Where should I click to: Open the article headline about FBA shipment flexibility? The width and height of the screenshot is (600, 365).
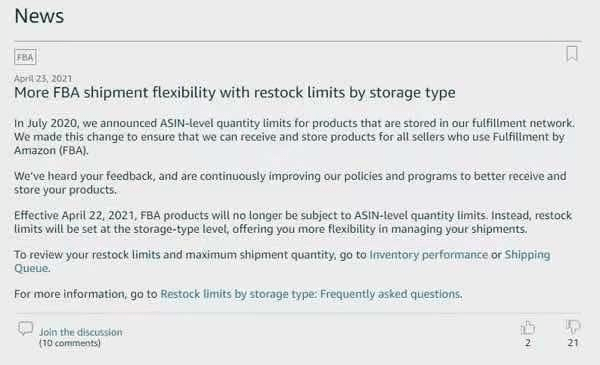(235, 93)
